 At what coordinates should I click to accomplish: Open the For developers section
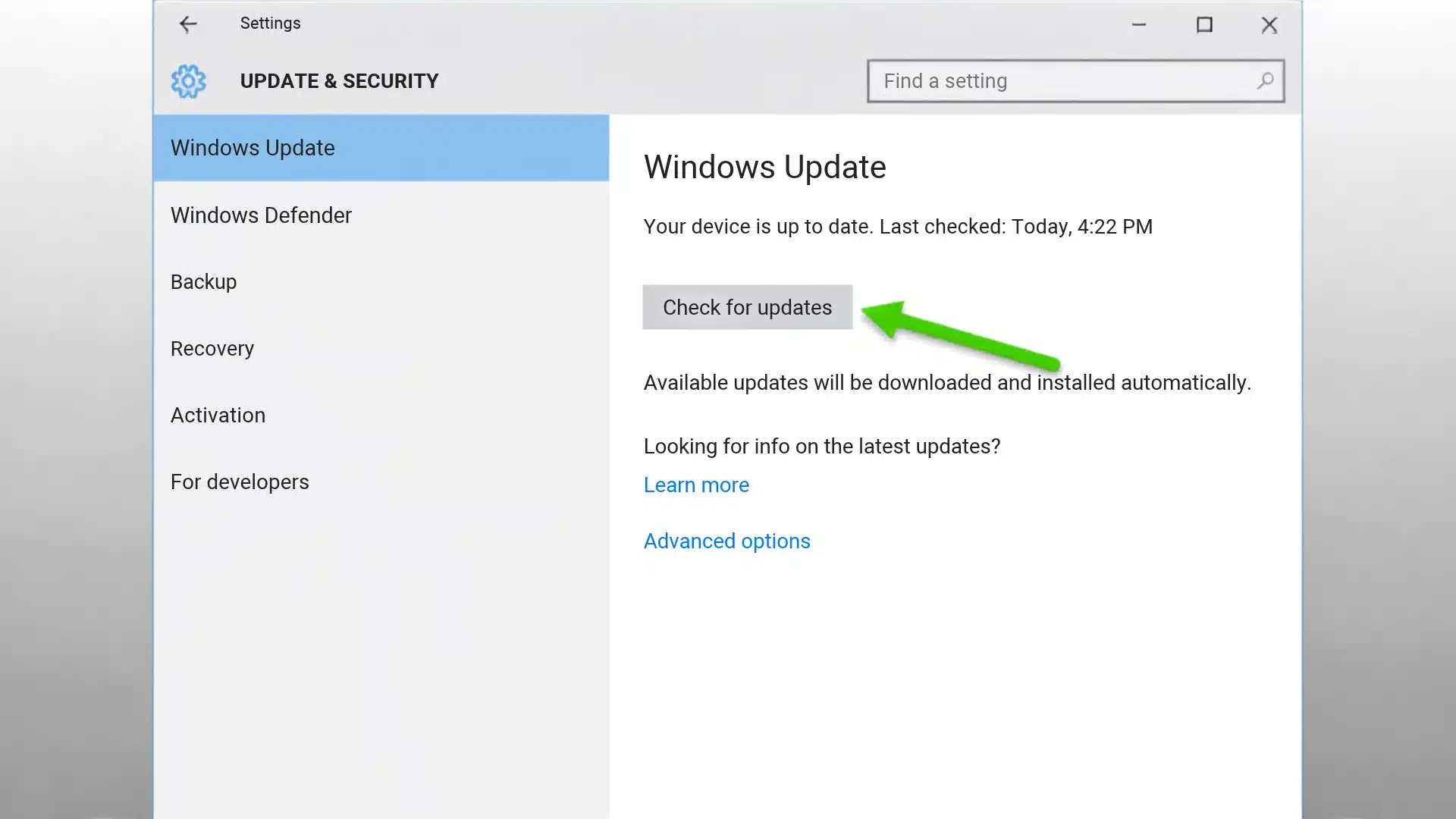(x=381, y=482)
